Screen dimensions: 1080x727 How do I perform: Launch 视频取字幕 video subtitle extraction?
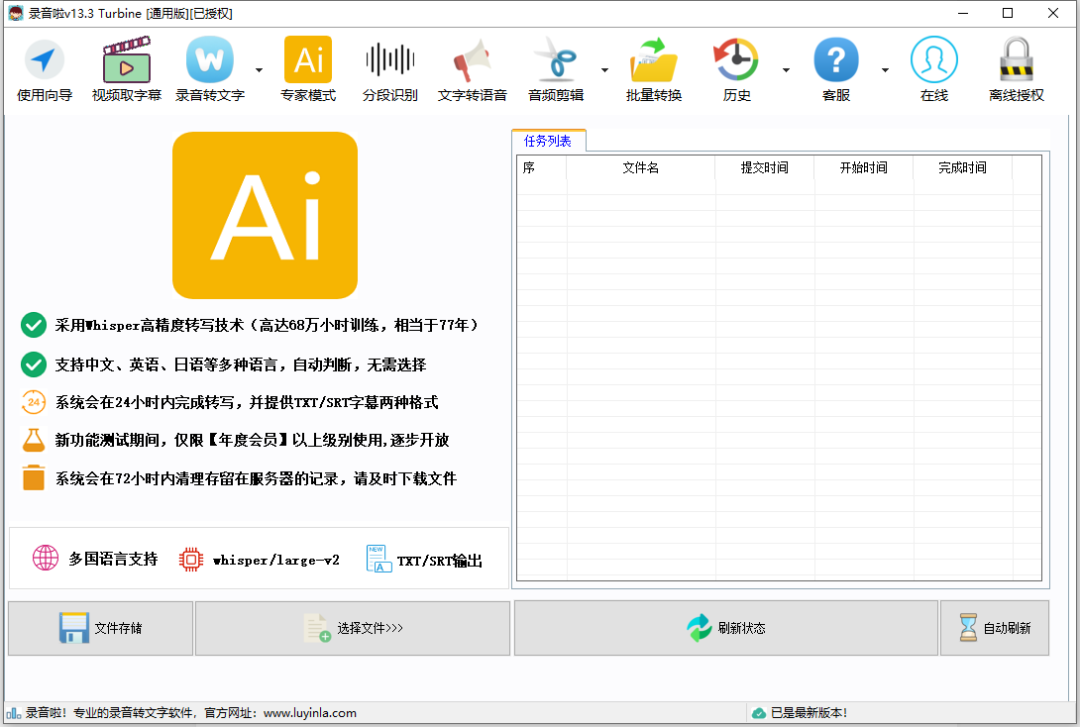(126, 70)
